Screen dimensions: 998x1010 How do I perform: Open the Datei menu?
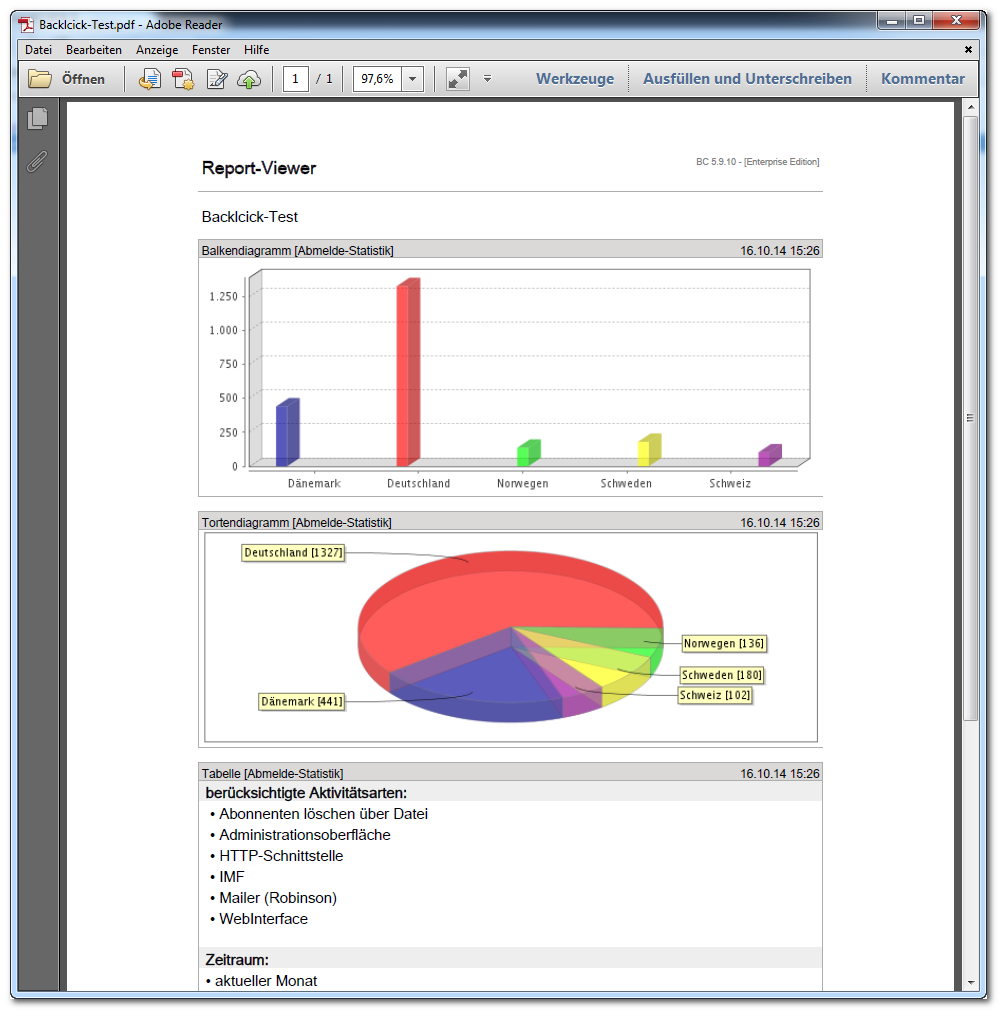(x=38, y=50)
